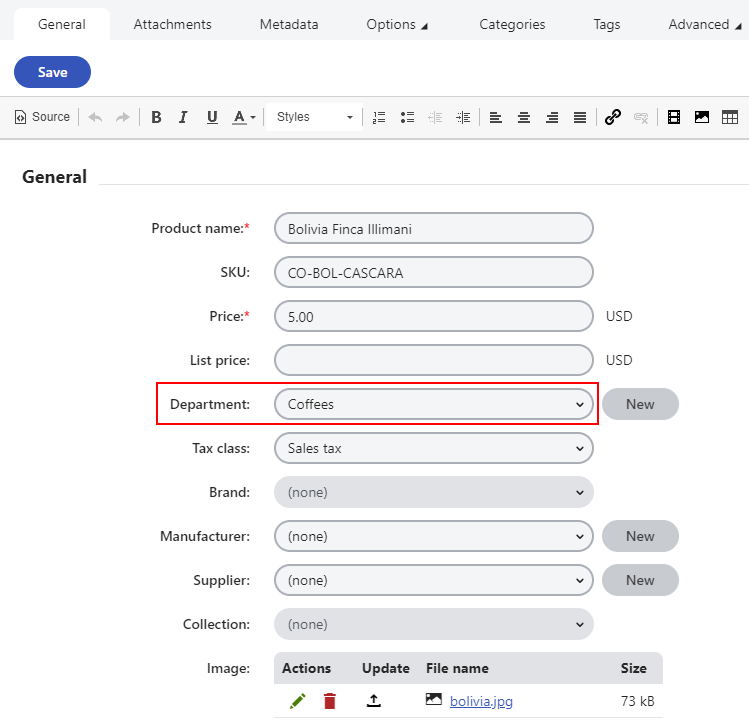Insert a table into the editor
749x723 pixels.
[x=730, y=117]
